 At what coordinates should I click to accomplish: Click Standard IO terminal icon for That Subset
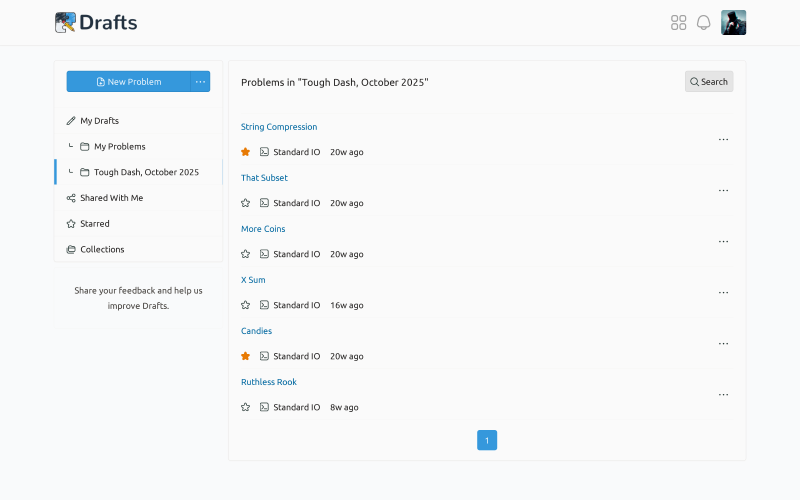[264, 203]
